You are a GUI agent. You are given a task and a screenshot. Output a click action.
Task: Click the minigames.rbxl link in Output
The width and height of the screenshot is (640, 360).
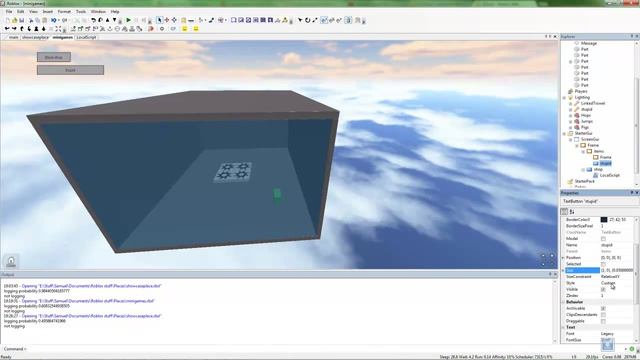click(88, 301)
